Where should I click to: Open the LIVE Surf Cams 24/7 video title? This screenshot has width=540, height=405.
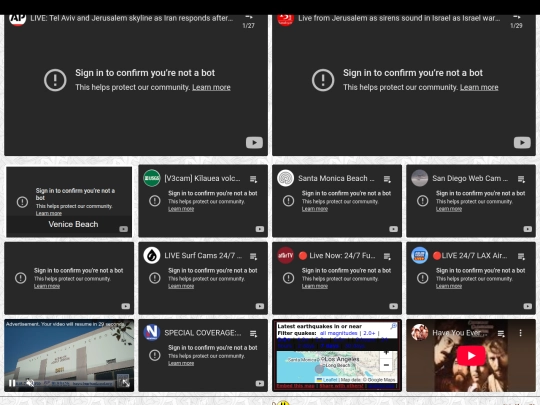(203, 256)
